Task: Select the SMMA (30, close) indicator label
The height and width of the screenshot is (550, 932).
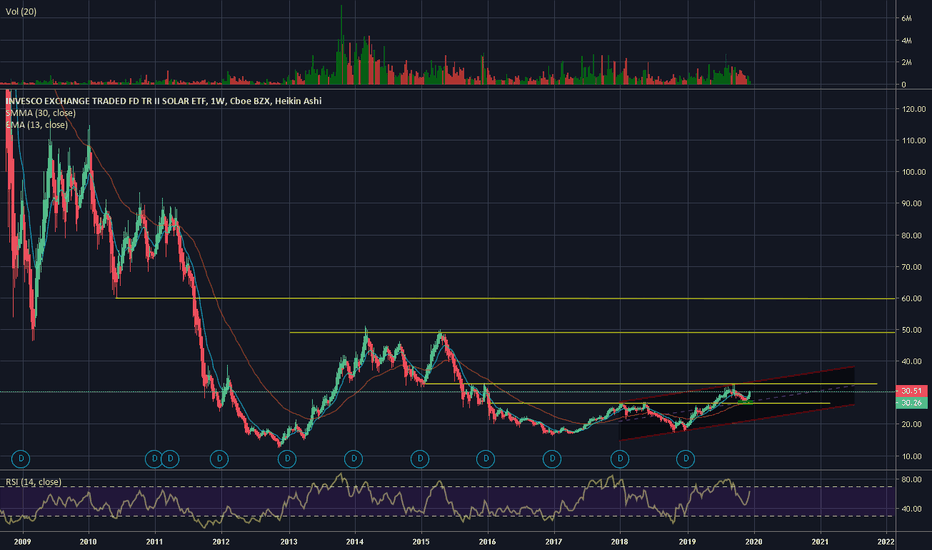Action: tap(40, 113)
